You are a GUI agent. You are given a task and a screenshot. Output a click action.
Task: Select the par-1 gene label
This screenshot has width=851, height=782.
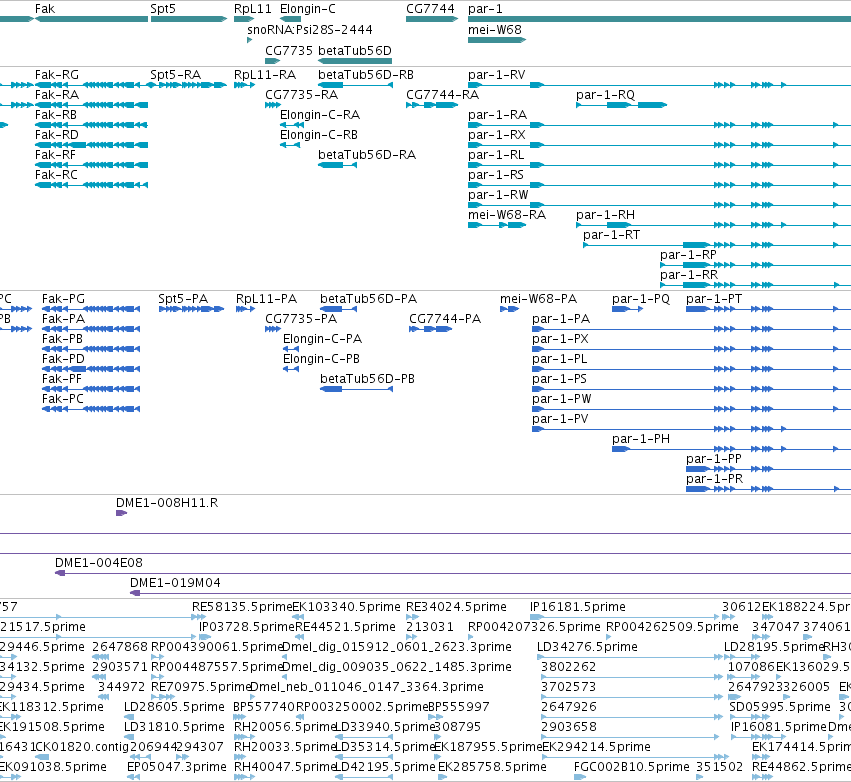tap(485, 9)
